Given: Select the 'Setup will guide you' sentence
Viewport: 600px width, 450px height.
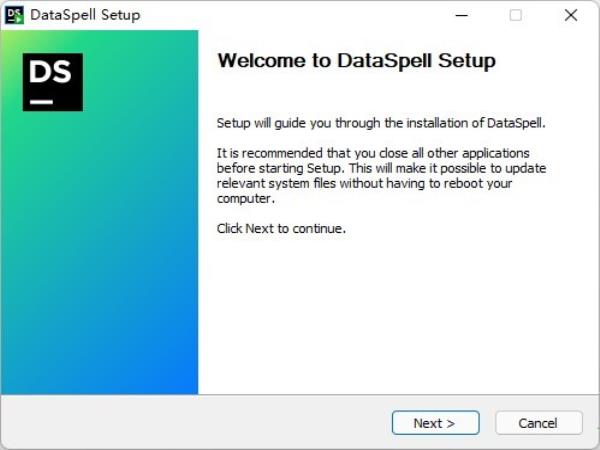Looking at the screenshot, I should coord(381,123).
